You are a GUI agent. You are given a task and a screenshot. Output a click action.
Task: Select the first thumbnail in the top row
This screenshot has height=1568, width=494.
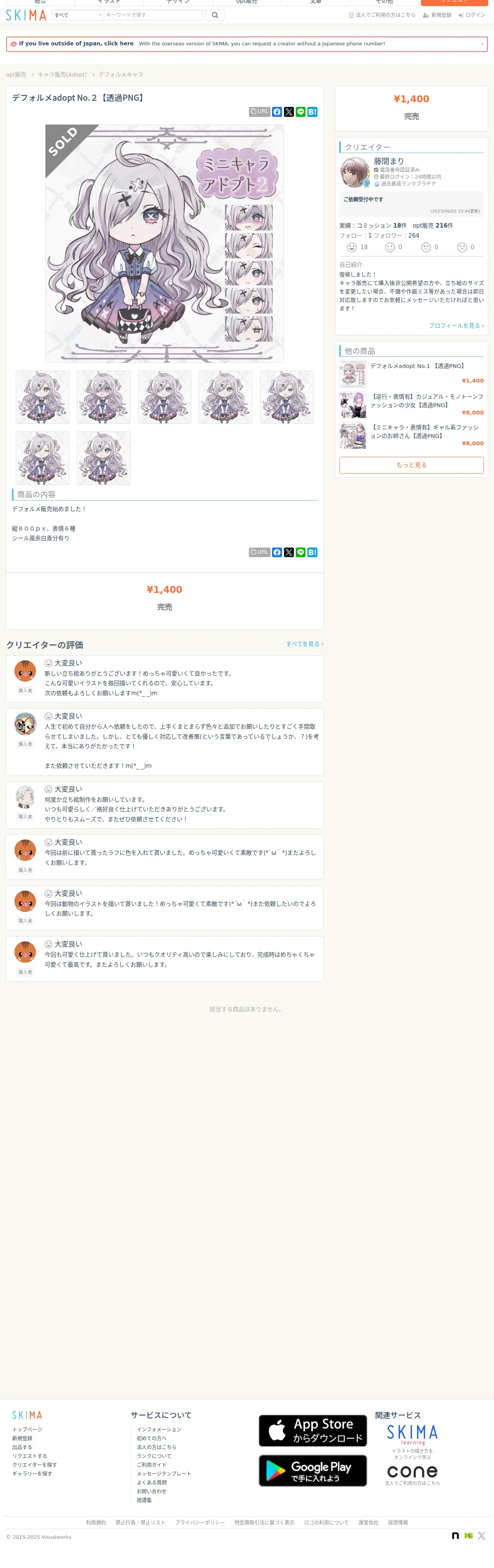[x=43, y=397]
